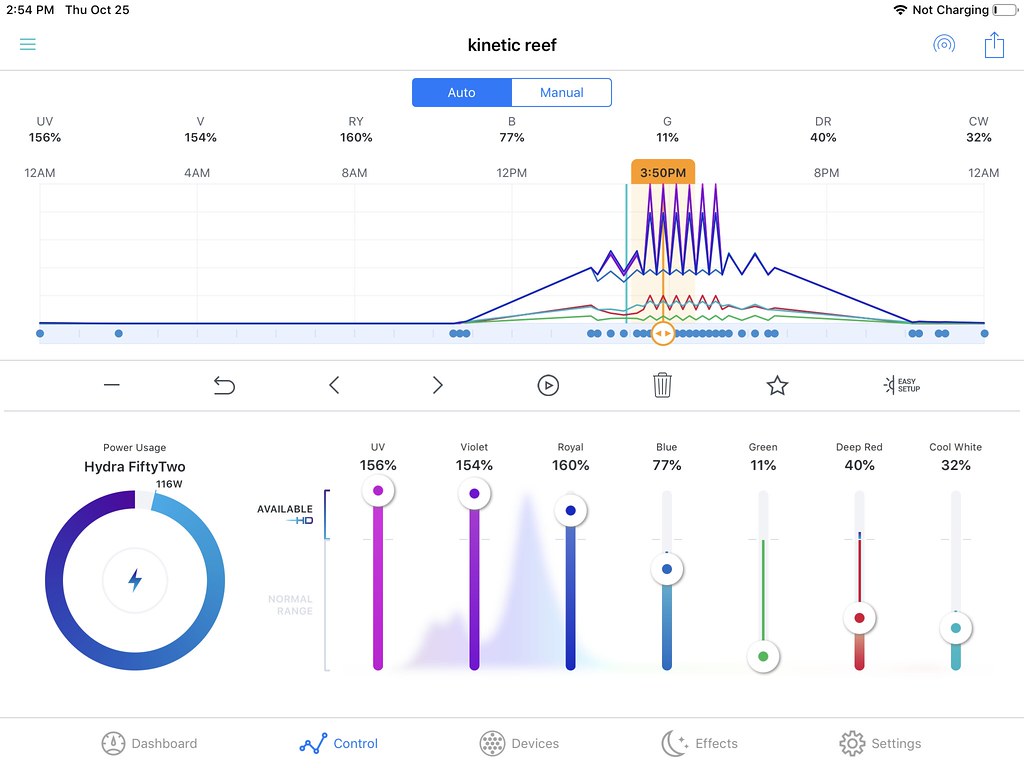Click the undo arrow icon
The image size is (1024, 768).
tap(224, 385)
